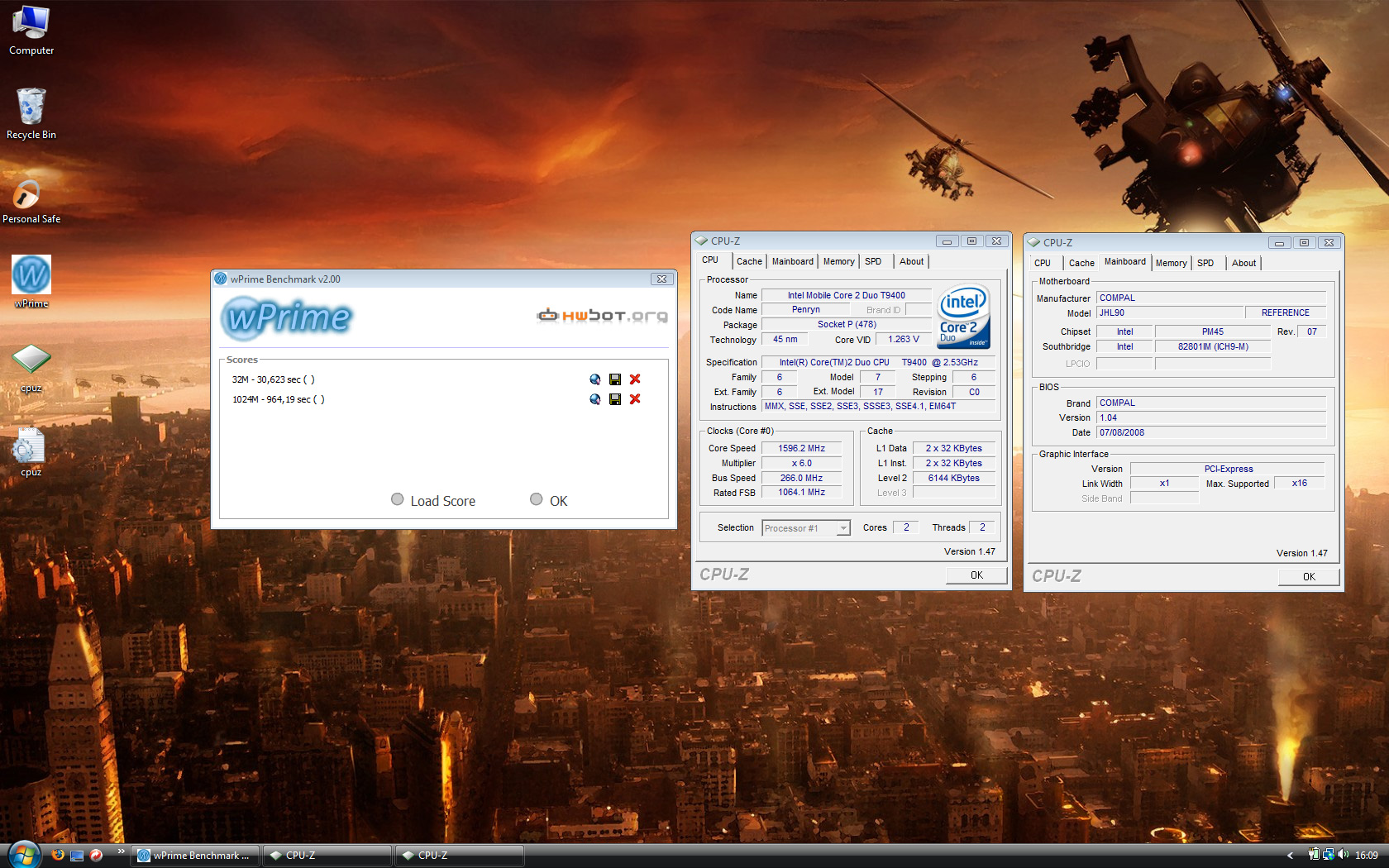Select Mainboard tab in right CPU-Z
The image size is (1389, 868).
click(1125, 261)
